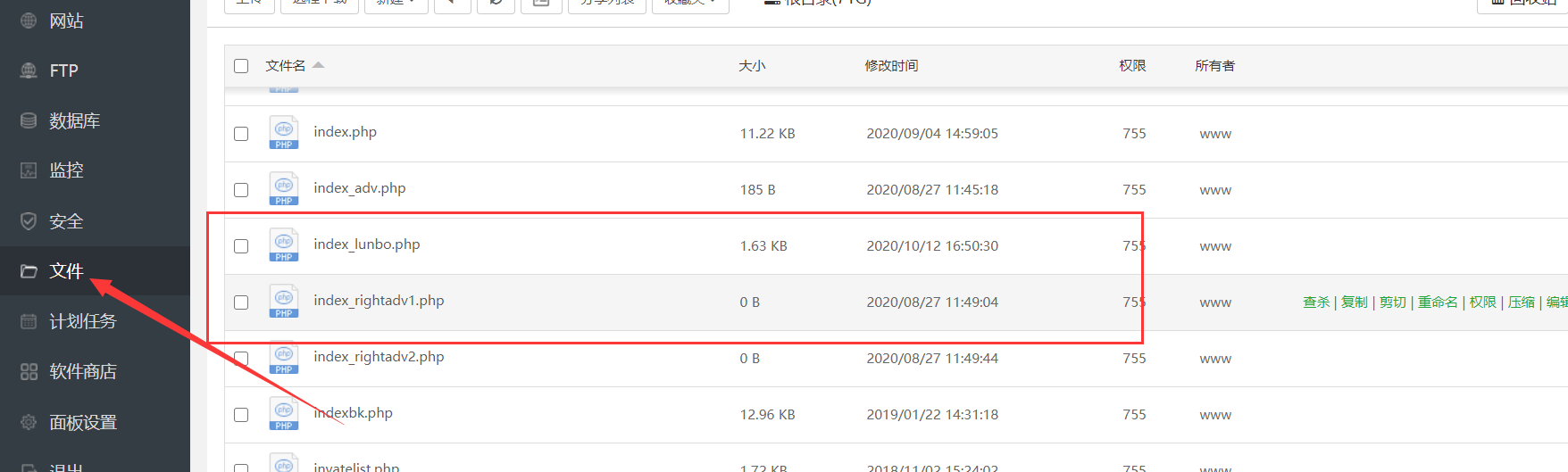Click the 面板设置 gear icon
The height and width of the screenshot is (472, 1568).
point(29,422)
